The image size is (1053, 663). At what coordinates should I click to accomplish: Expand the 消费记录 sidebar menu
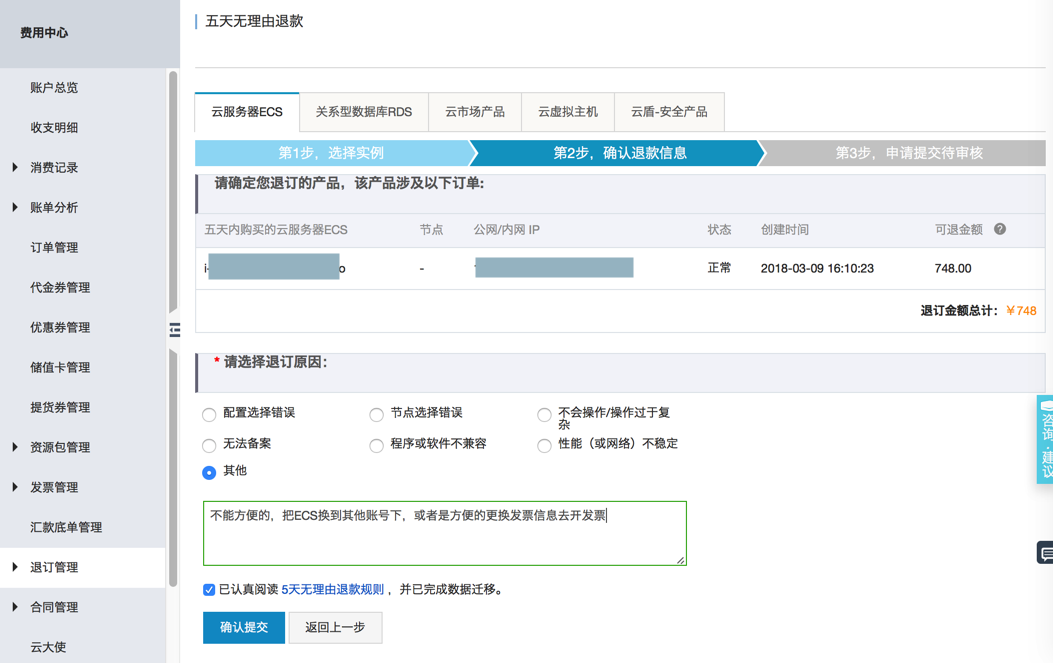(15, 167)
